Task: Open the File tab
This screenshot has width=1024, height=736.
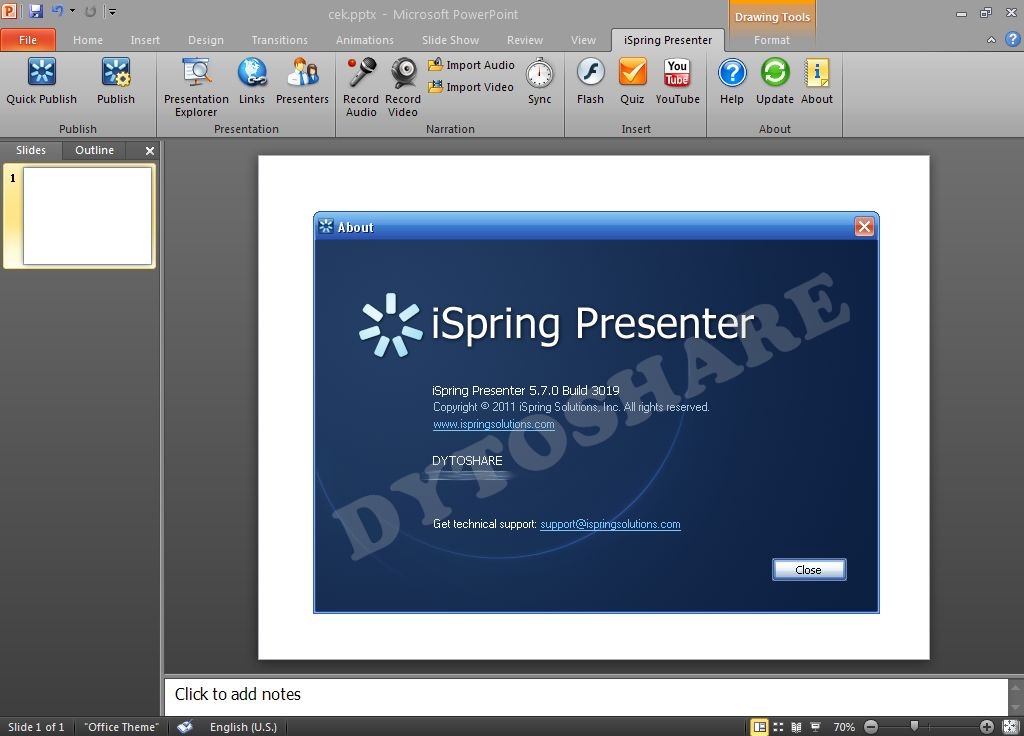Action: click(x=28, y=40)
